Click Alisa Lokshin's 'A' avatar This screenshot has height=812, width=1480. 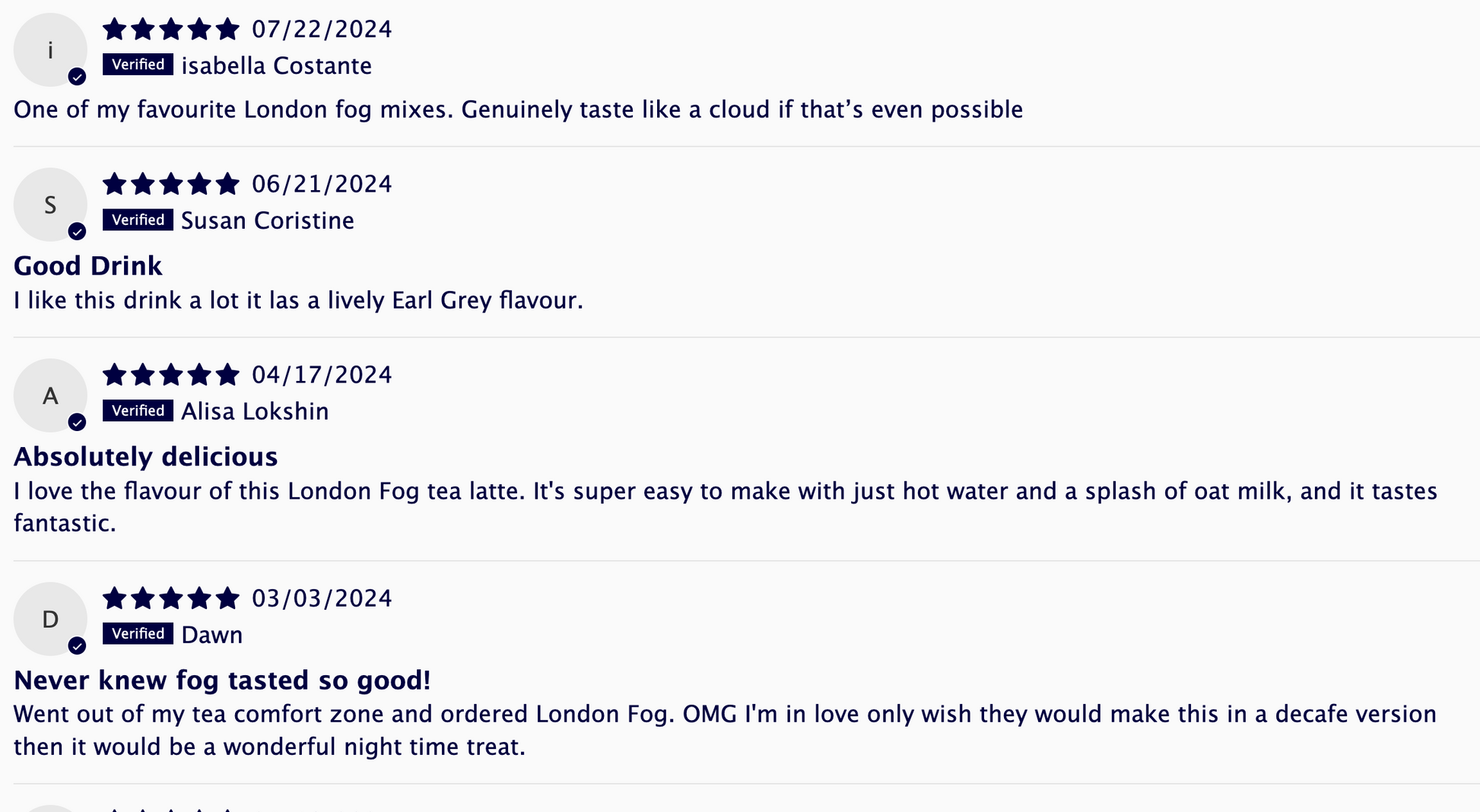[x=50, y=395]
